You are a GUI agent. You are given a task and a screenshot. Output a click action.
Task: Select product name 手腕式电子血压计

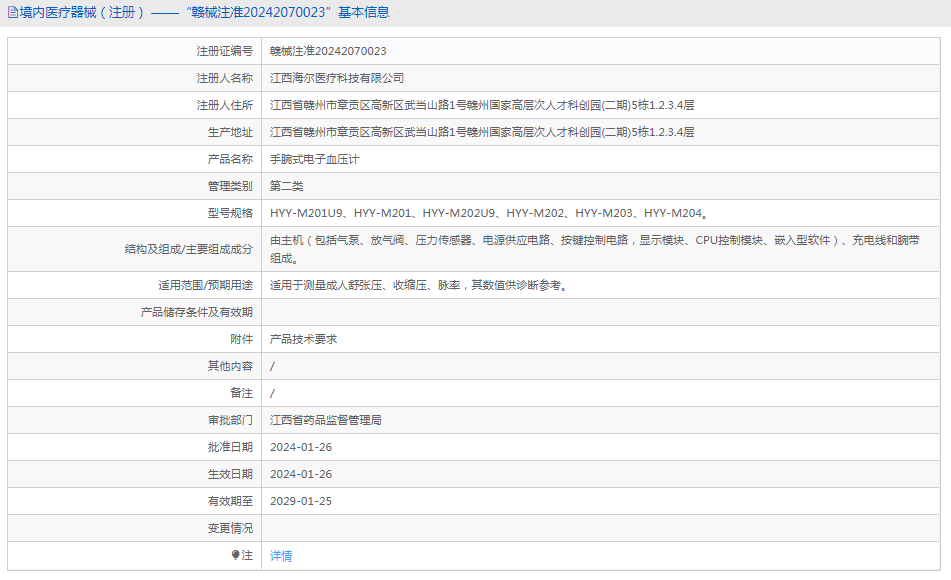tap(314, 159)
